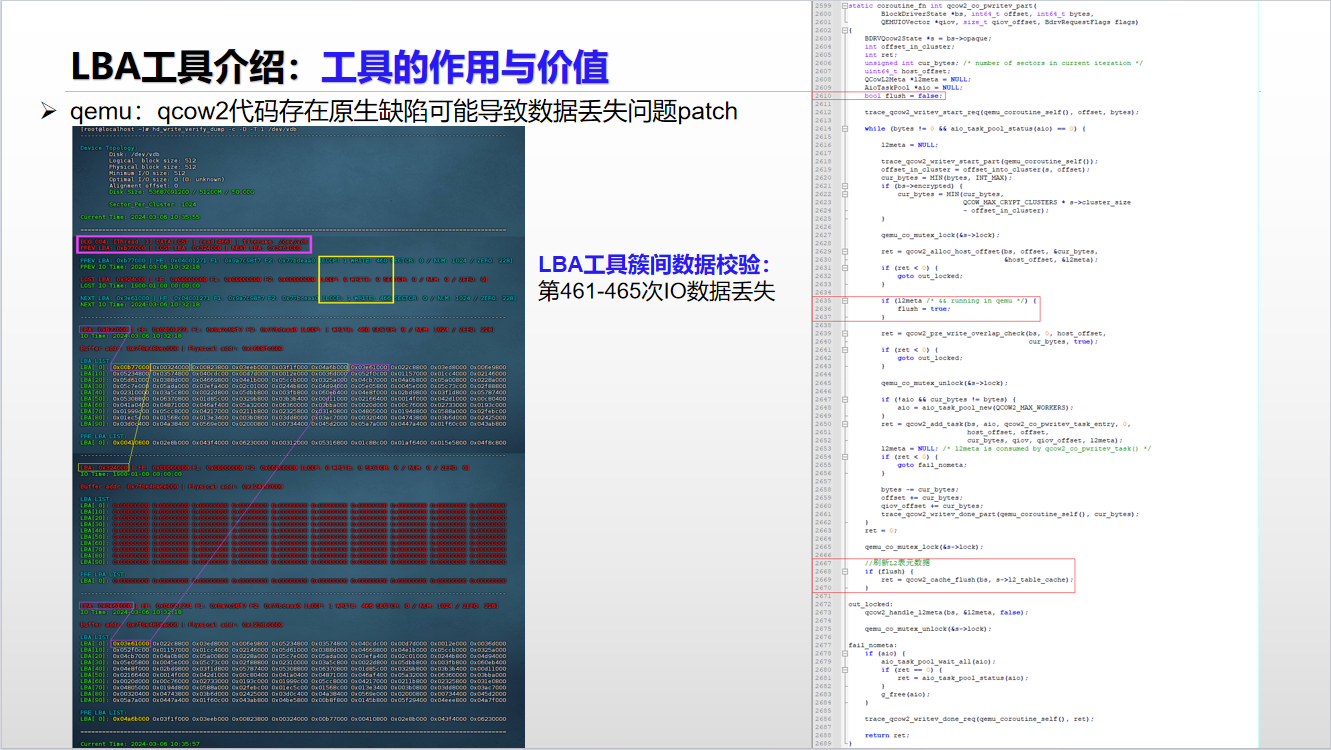
Task: Collapse the fold marker at line 2647
Action: [x=845, y=398]
